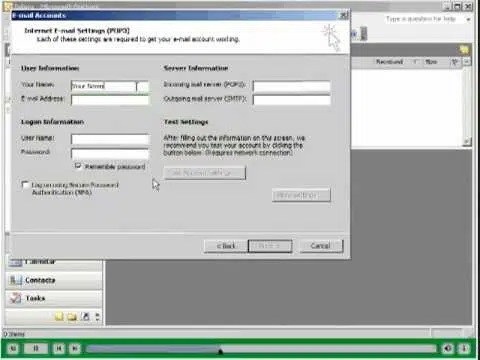The width and height of the screenshot is (480, 360).
Task: Click the Password input field
Action: click(x=110, y=153)
